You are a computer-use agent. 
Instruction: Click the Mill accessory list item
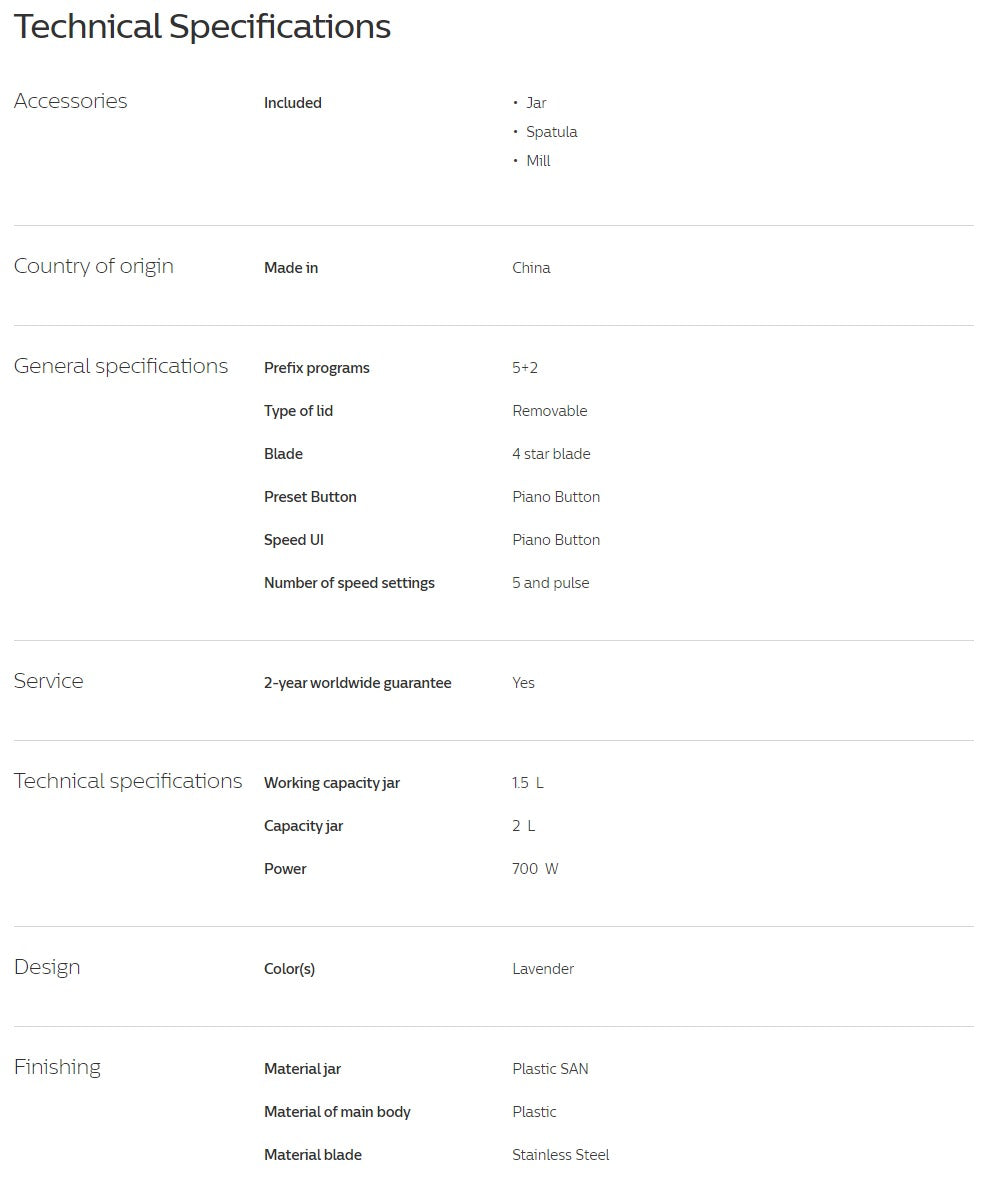click(x=538, y=161)
